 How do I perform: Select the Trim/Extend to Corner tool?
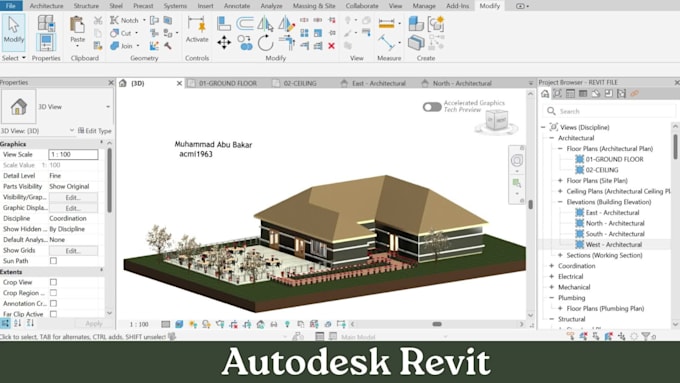[287, 43]
